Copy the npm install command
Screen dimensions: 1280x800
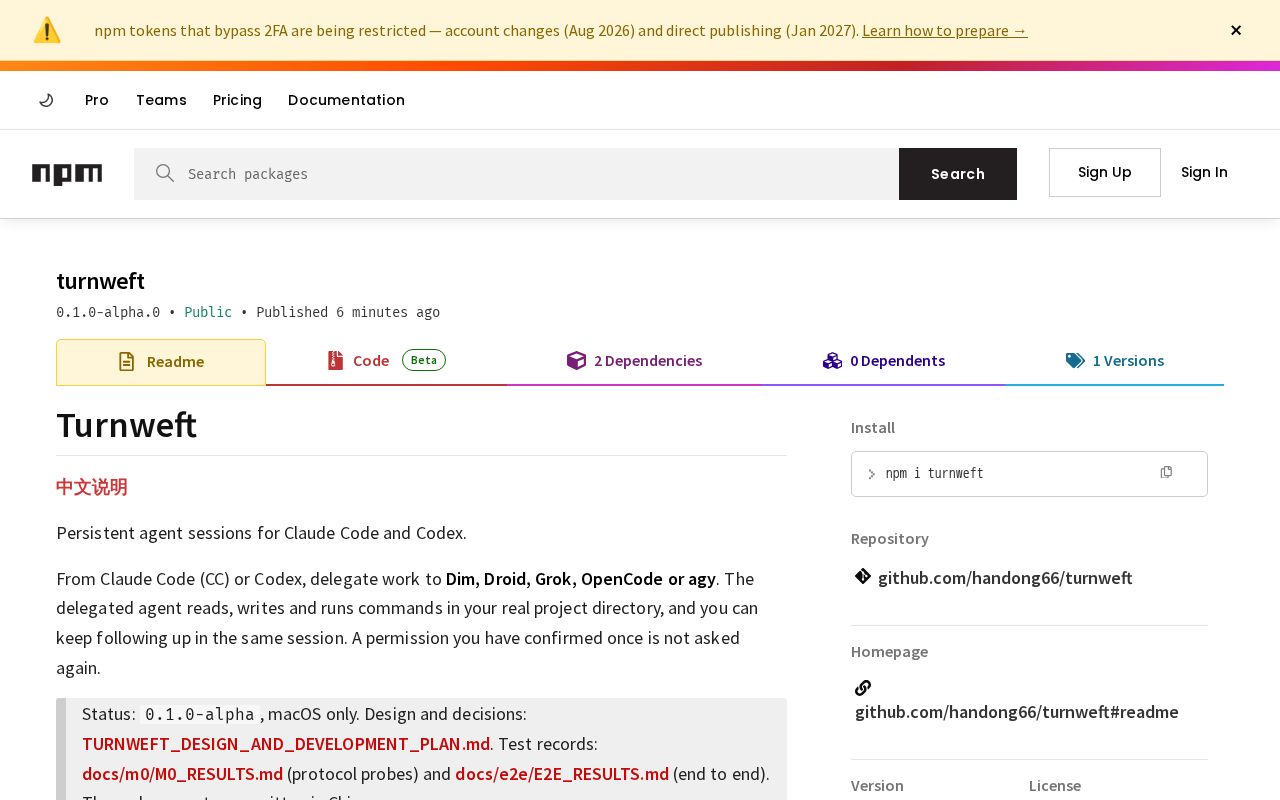(1166, 472)
